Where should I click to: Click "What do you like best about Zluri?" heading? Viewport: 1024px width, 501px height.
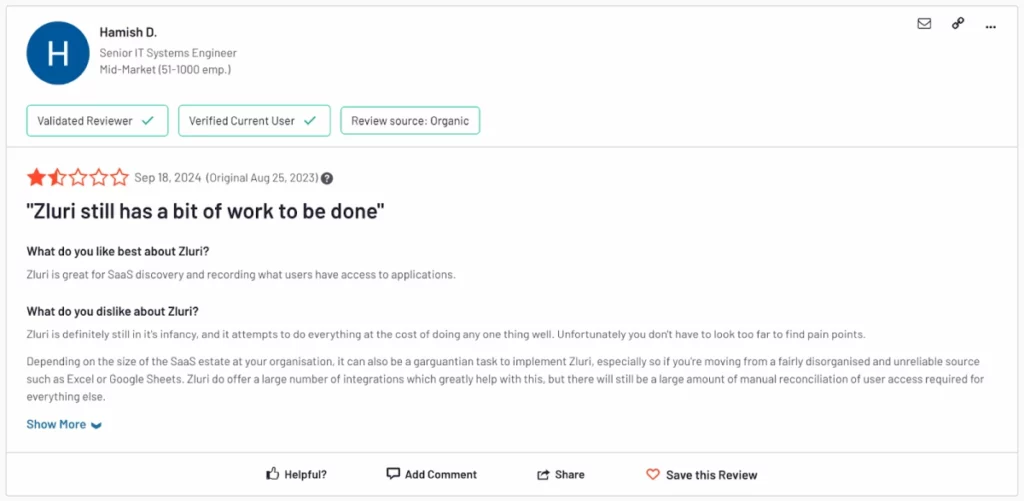(118, 251)
